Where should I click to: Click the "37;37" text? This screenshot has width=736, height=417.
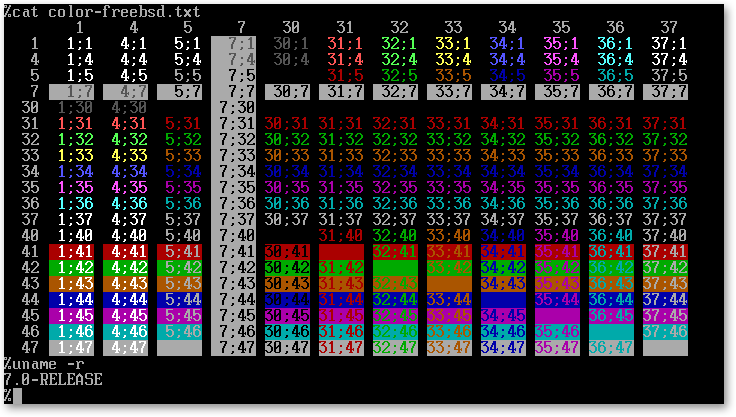coord(665,220)
